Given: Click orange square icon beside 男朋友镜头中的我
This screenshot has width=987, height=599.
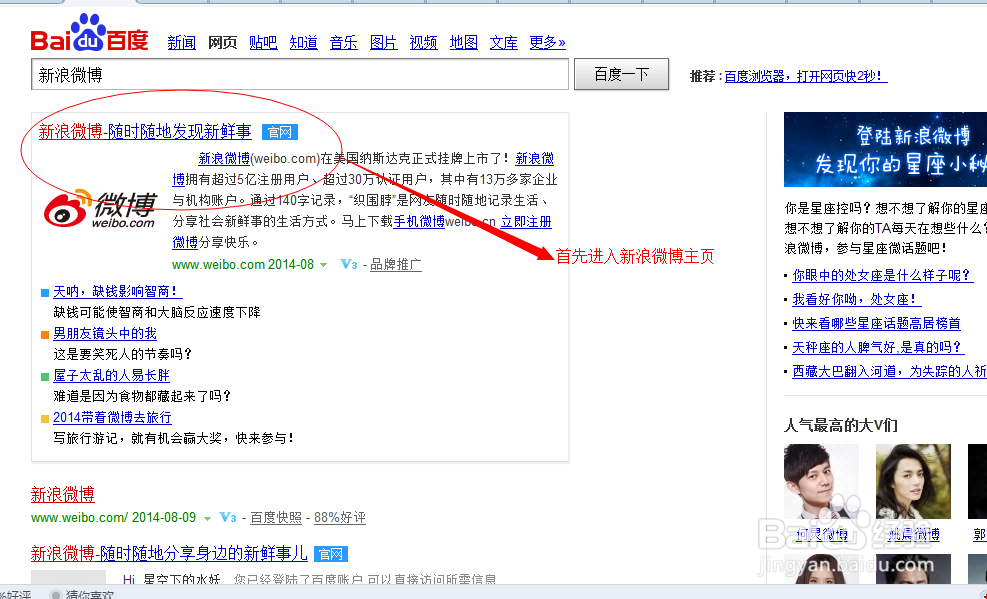Looking at the screenshot, I should pyautogui.click(x=45, y=335).
